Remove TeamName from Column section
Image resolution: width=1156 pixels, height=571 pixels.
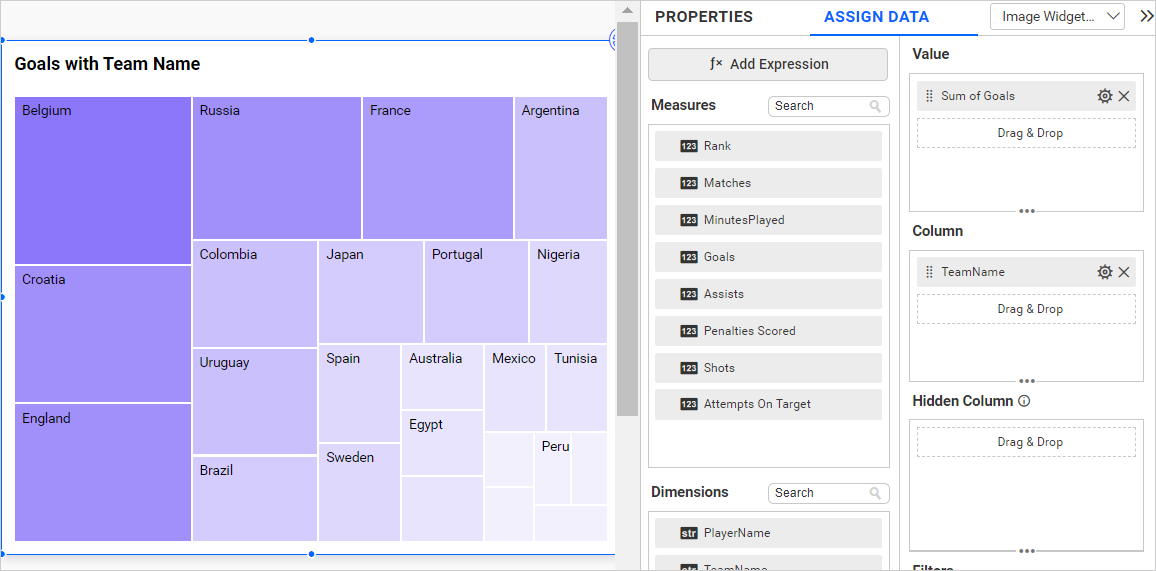tap(1124, 272)
